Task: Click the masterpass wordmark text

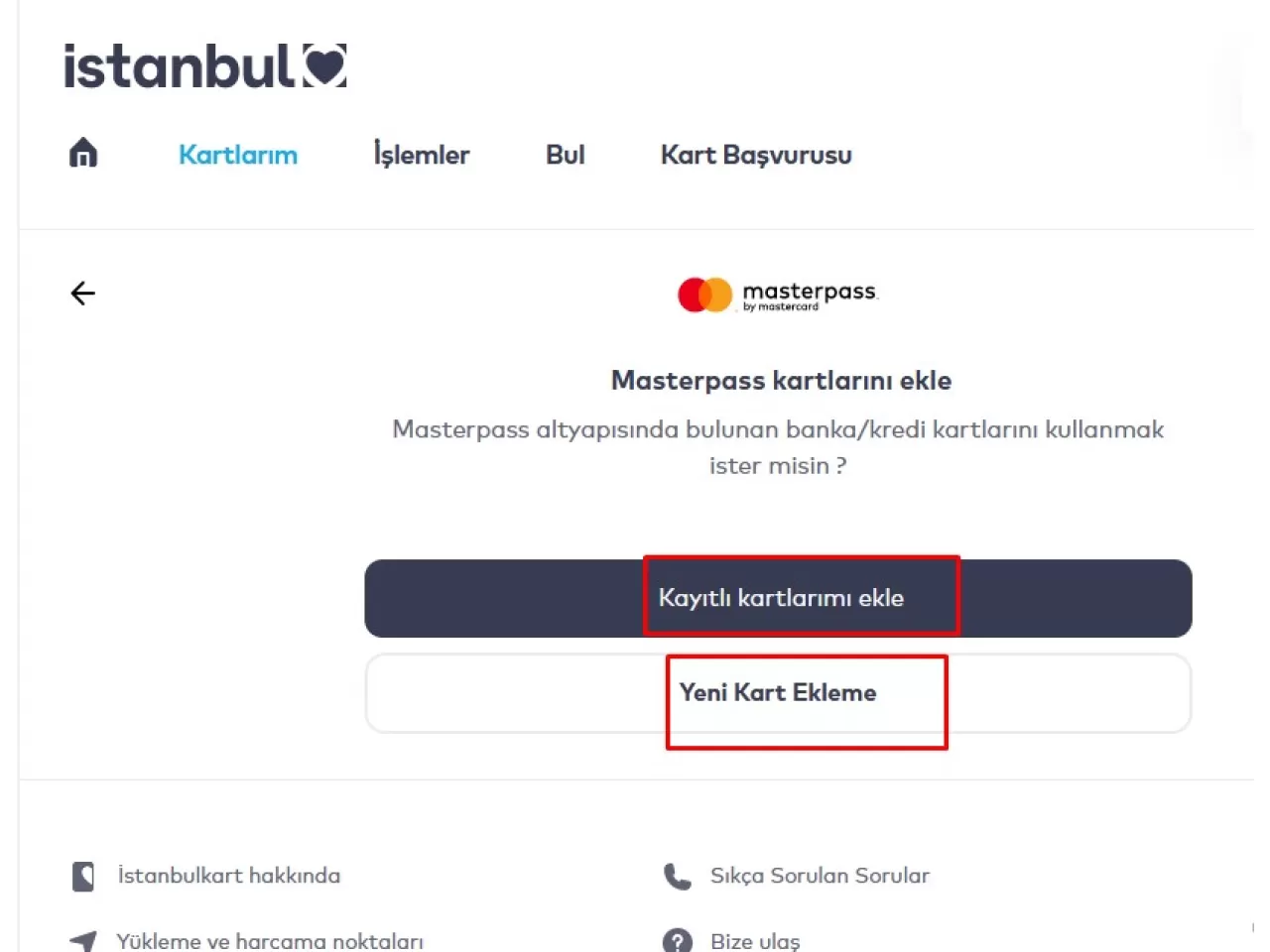Action: click(810, 293)
